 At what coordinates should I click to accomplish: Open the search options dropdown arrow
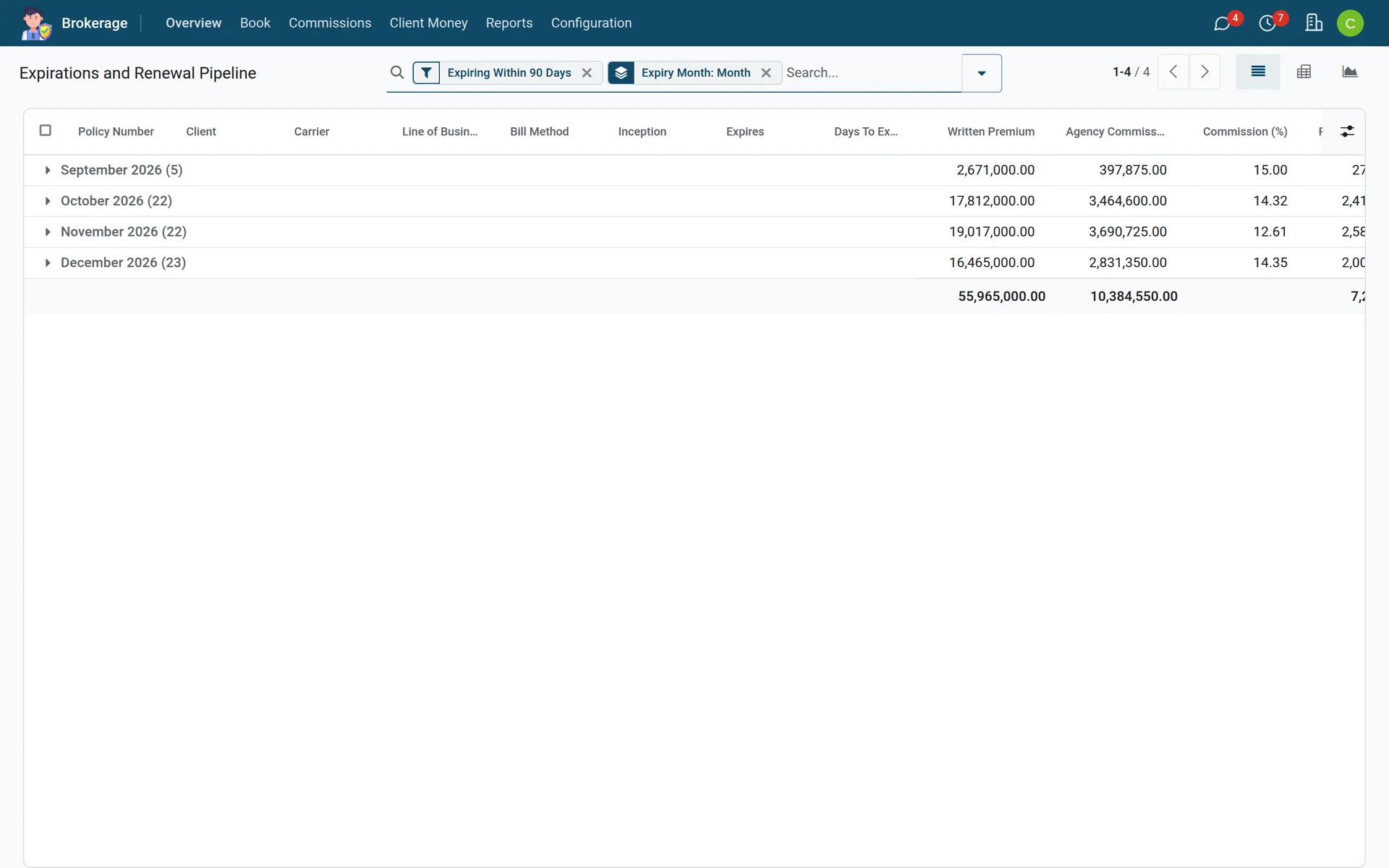982,73
